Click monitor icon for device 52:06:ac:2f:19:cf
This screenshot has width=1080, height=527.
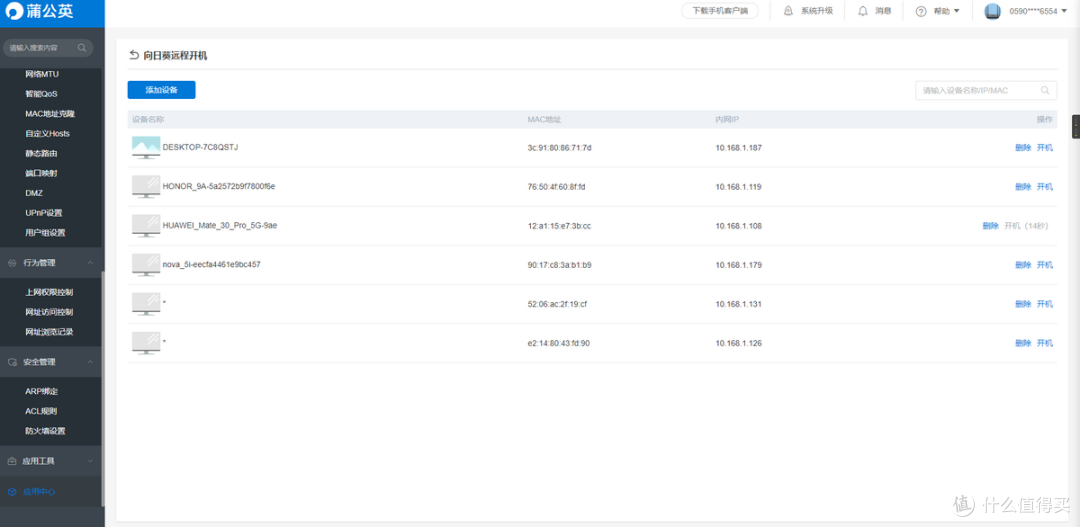(x=146, y=304)
